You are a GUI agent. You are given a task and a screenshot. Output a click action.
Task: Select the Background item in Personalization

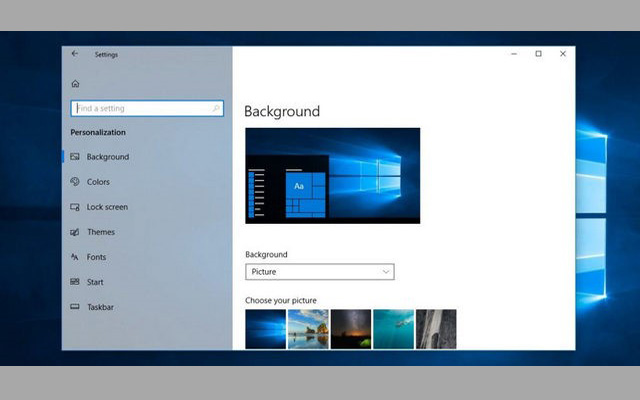(x=107, y=157)
